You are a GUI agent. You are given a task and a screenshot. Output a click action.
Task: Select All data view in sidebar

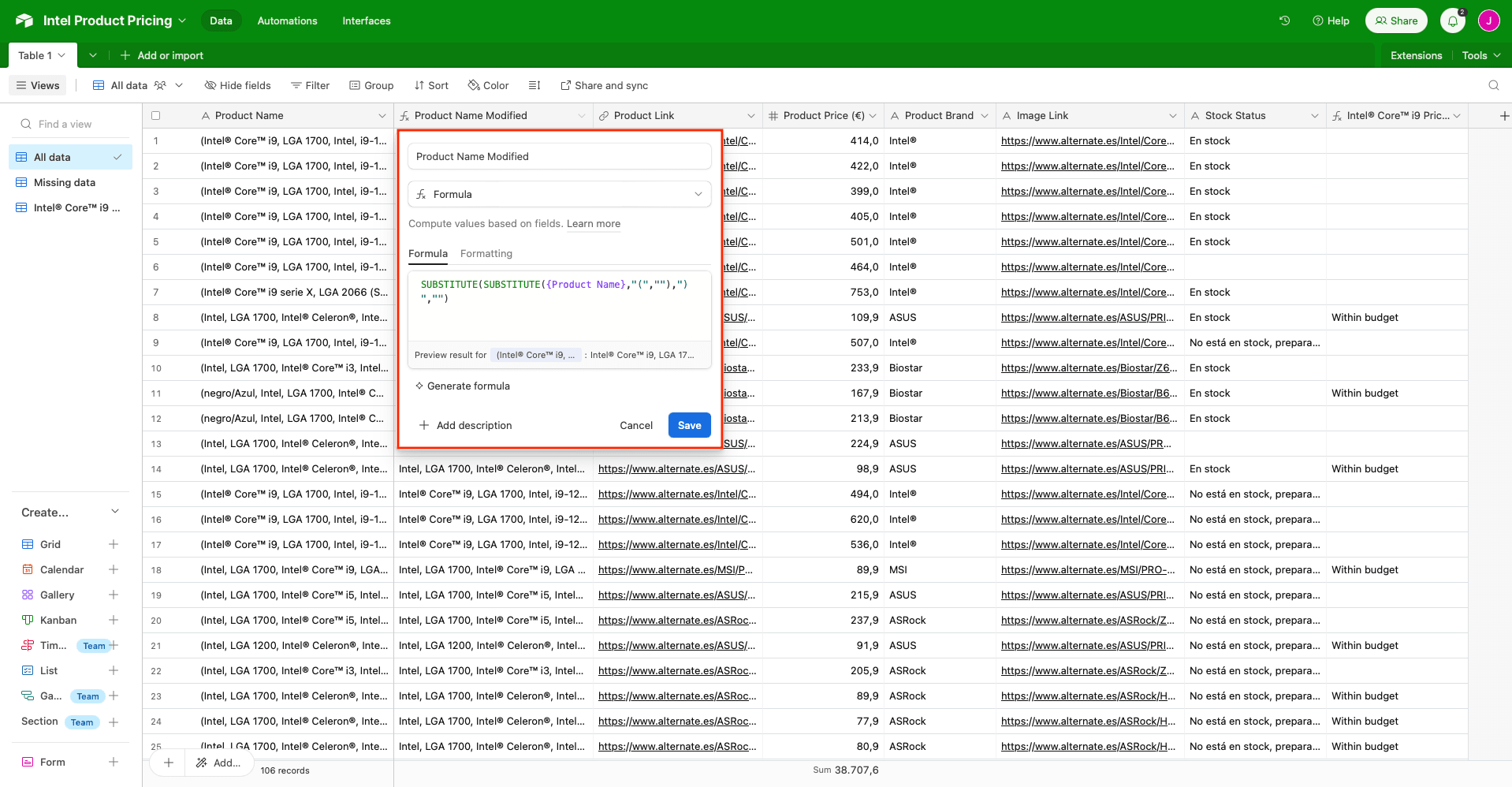tap(71, 157)
